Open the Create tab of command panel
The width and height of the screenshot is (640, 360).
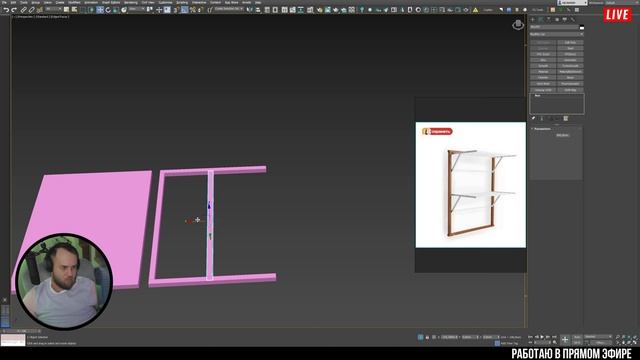click(x=533, y=19)
